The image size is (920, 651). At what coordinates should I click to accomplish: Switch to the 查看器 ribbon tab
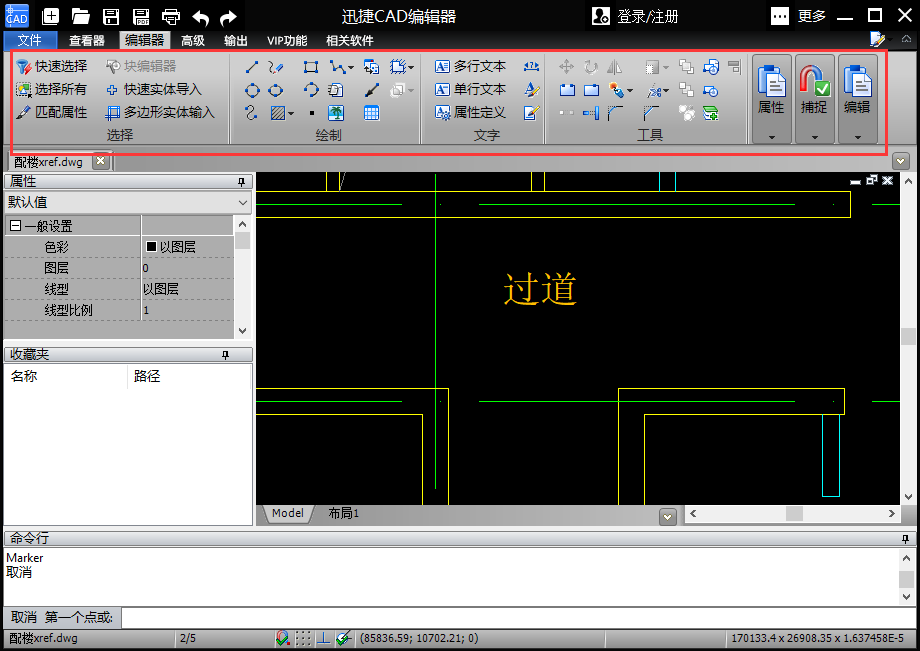87,41
